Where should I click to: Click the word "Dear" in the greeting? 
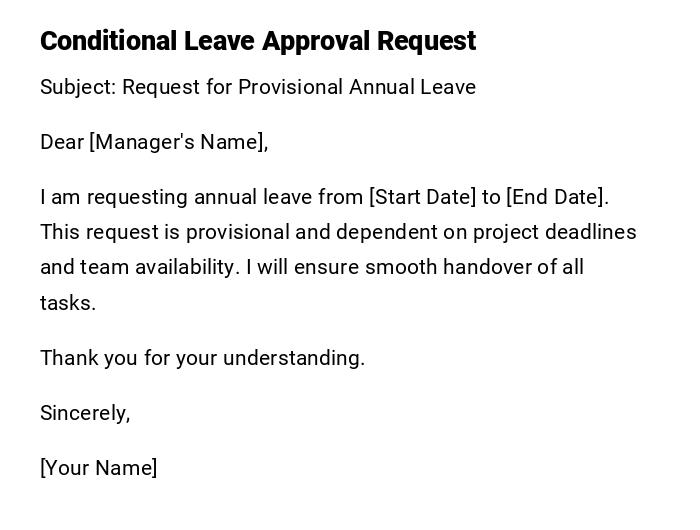point(61,142)
